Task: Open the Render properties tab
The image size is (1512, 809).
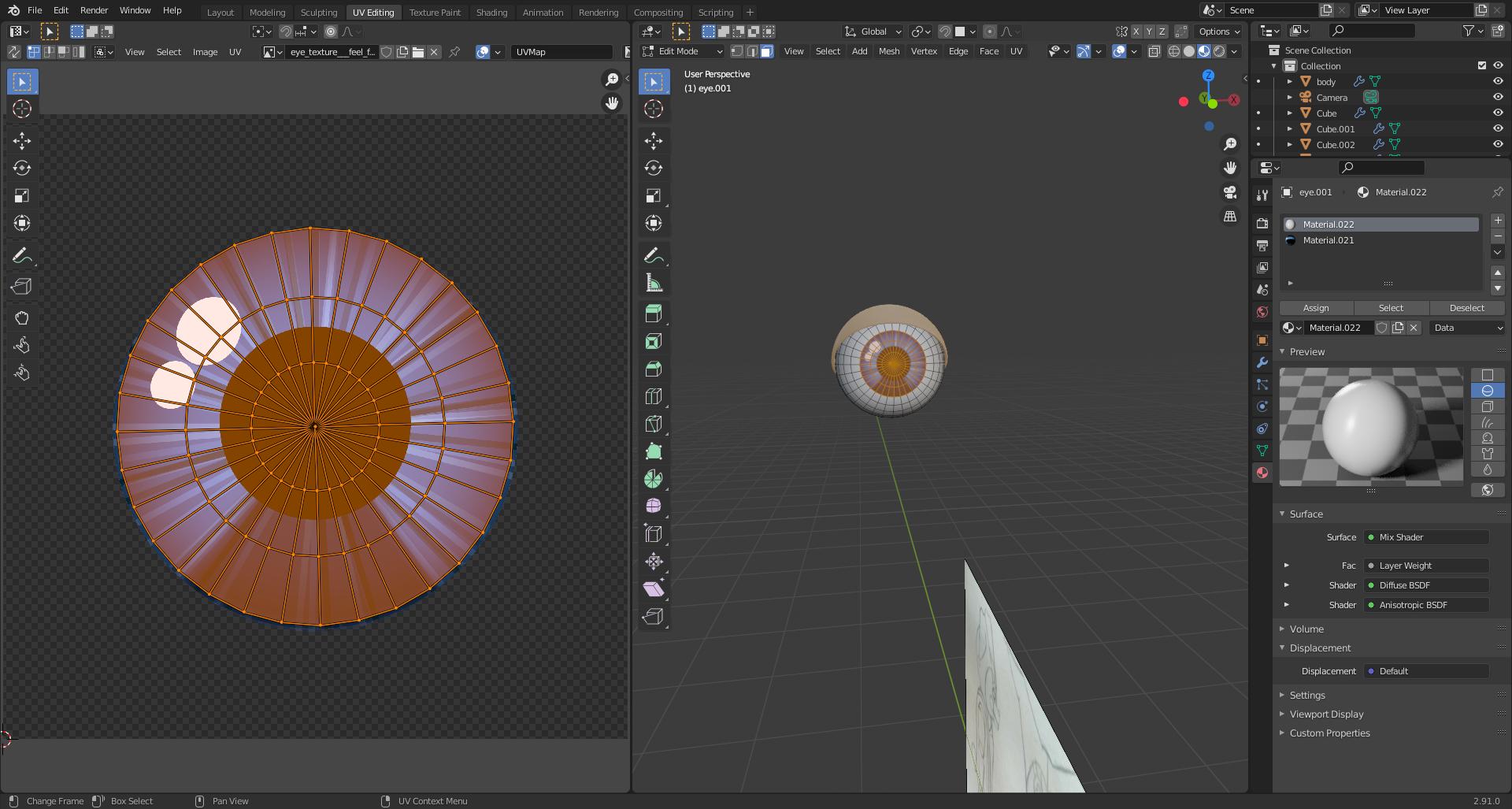Action: click(x=1262, y=224)
